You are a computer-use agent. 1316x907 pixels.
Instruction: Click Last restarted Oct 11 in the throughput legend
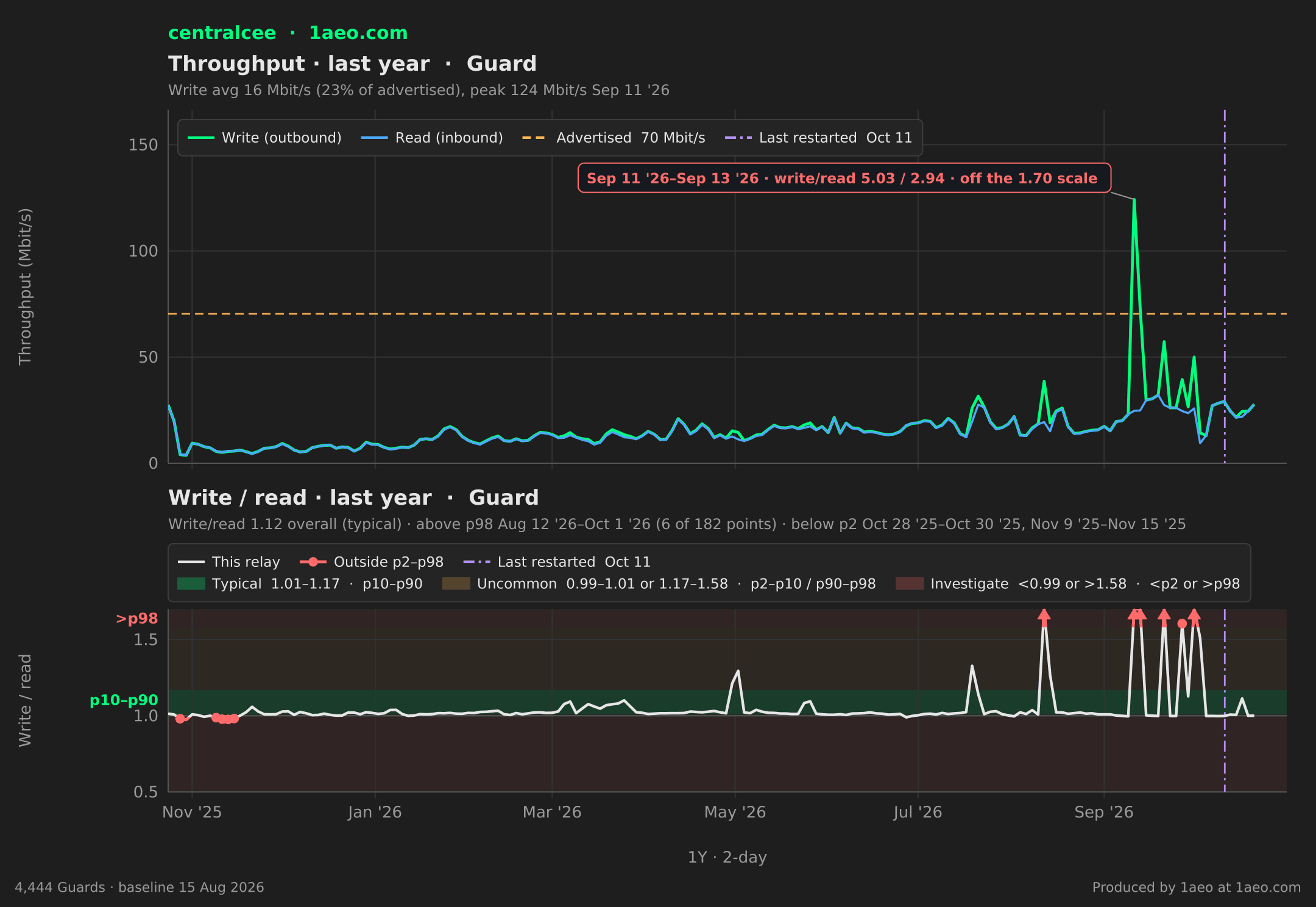[x=818, y=138]
